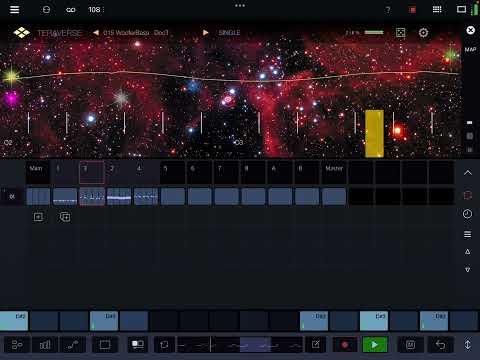Close the Teraverse plugin window

click(470, 30)
